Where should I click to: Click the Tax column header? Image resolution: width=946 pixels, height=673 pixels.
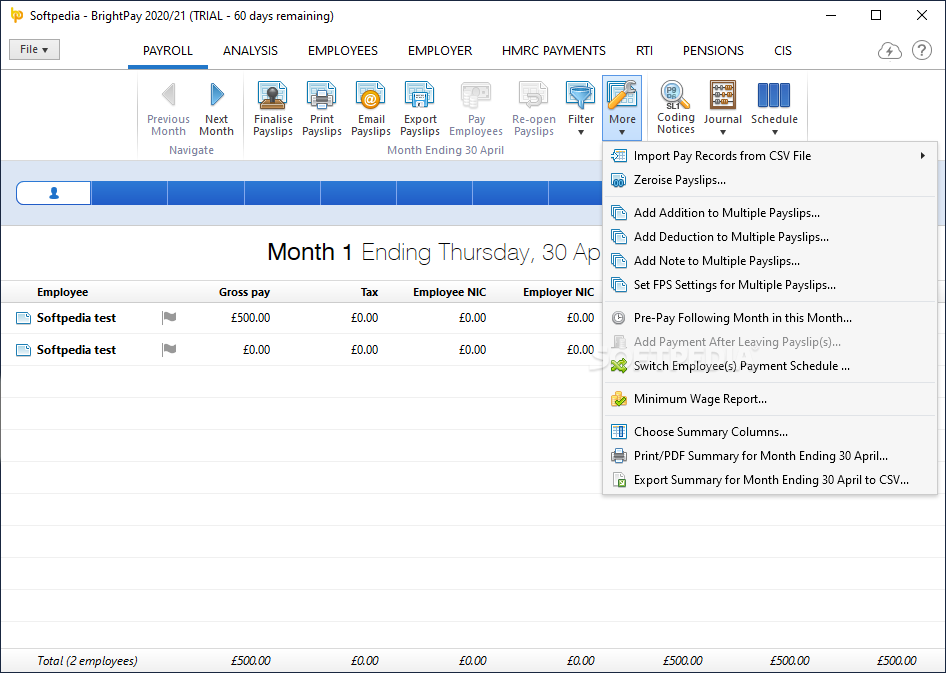[369, 292]
